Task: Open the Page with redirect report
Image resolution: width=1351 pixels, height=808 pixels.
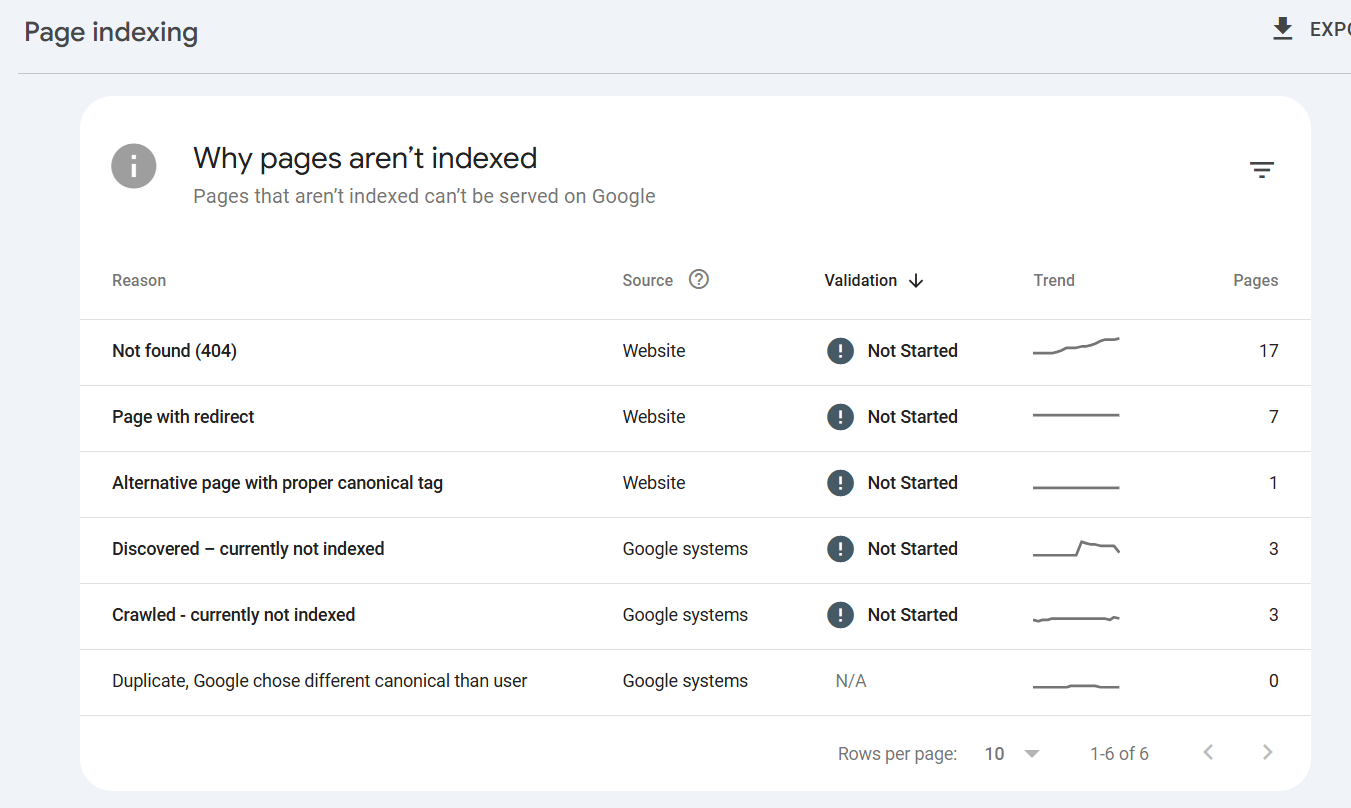Action: point(183,416)
